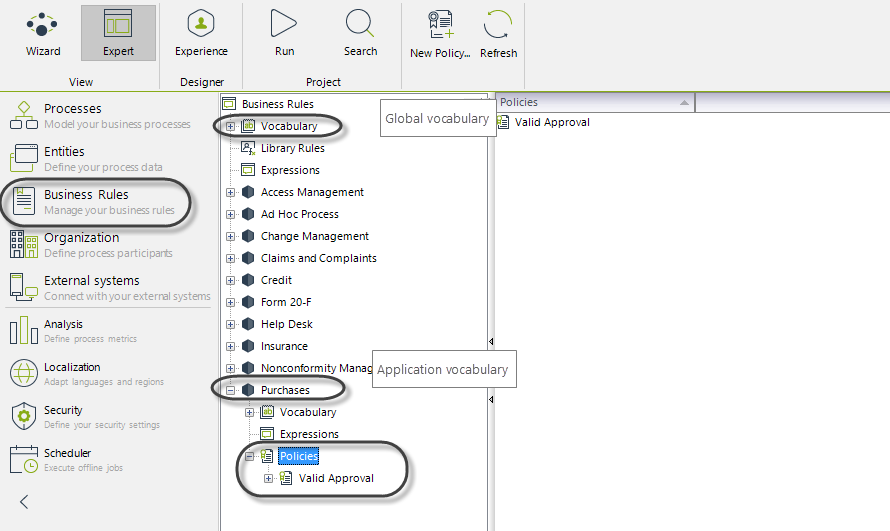The width and height of the screenshot is (890, 531).
Task: Open the Localization module
Action: click(86, 374)
